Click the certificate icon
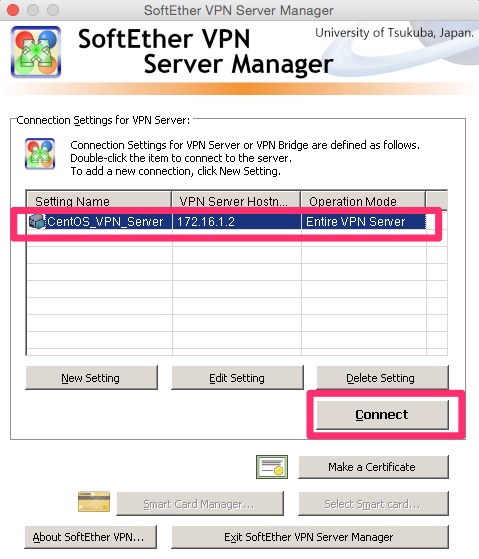This screenshot has height=559, width=479. point(272,467)
